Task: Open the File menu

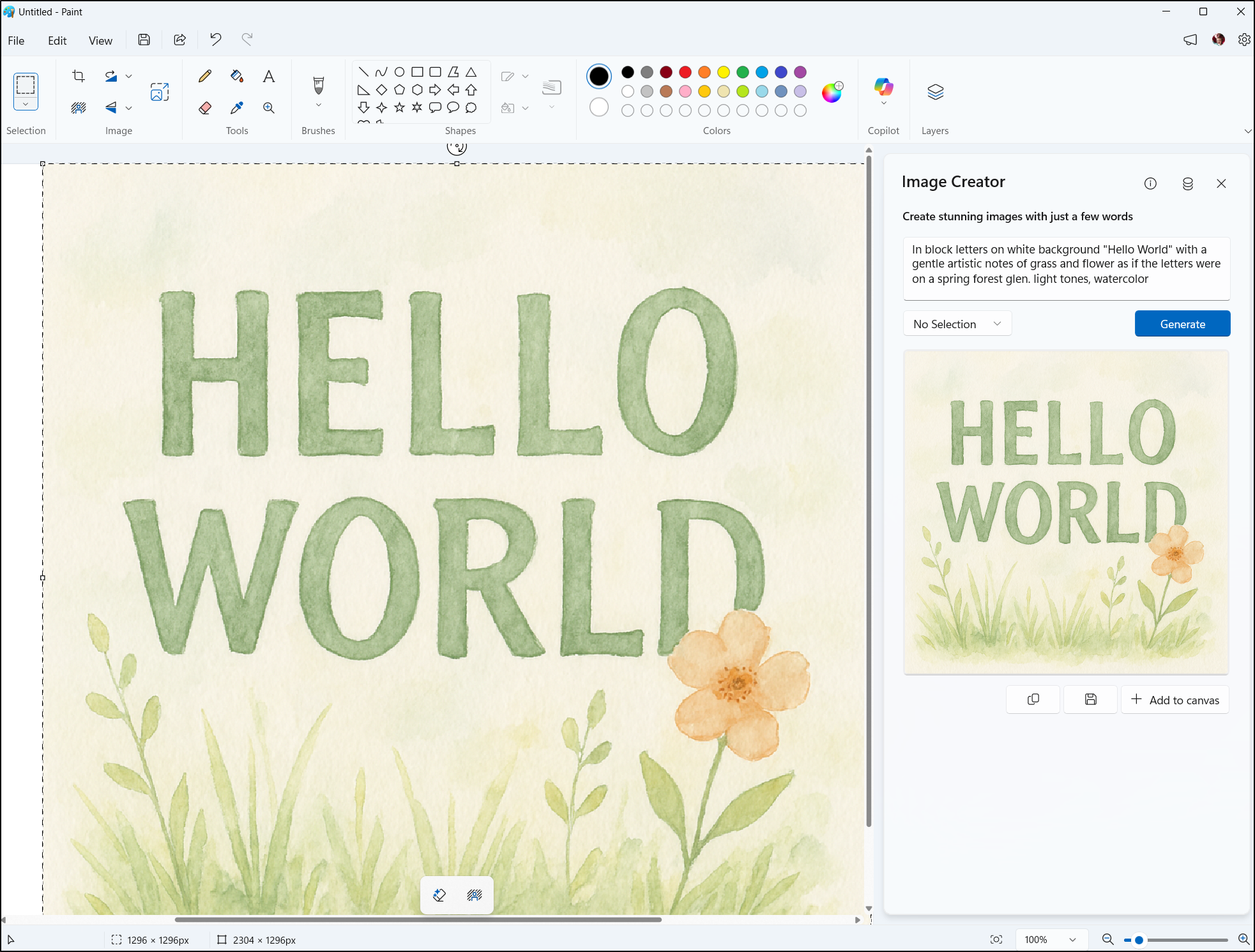Action: [x=16, y=40]
